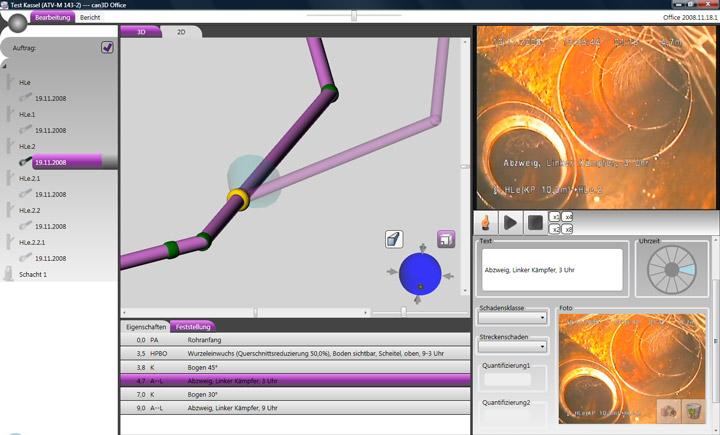Select the Wurzeleinwuchs HPBO finding row
This screenshot has height=435, width=720.
tap(295, 354)
